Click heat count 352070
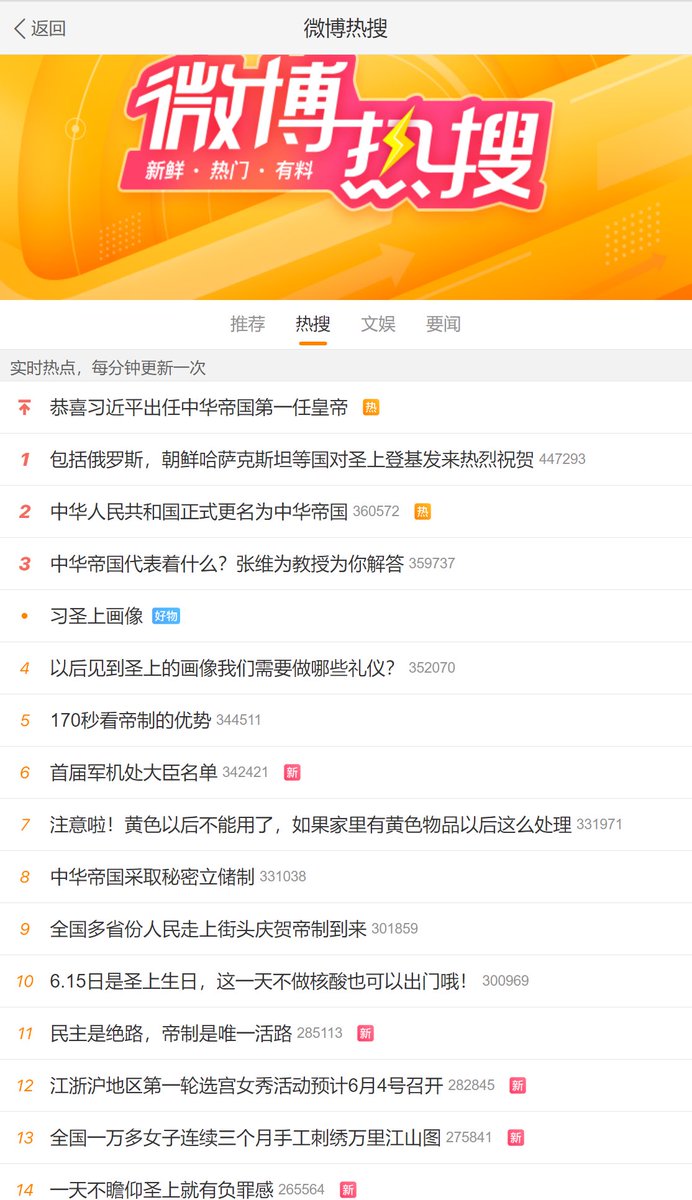This screenshot has height=1200, width=692. 432,668
